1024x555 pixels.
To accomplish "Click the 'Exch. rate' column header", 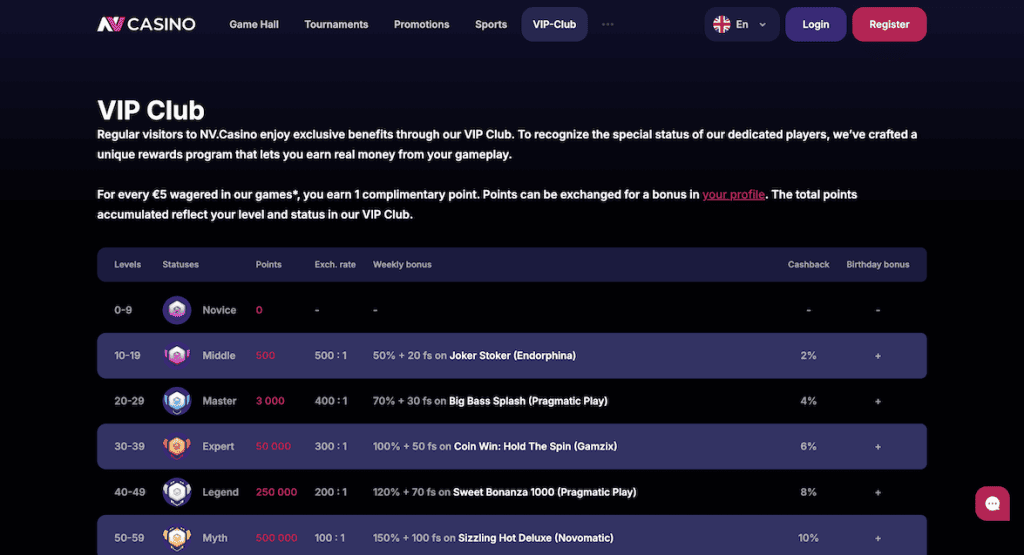I will (x=335, y=264).
